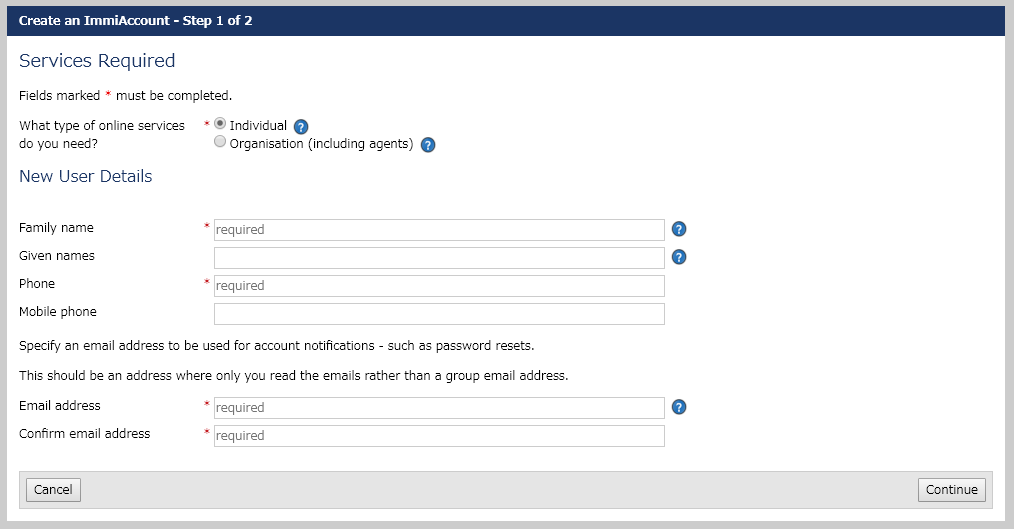Image resolution: width=1014 pixels, height=529 pixels.
Task: Click the New User Details heading
Action: pos(85,176)
